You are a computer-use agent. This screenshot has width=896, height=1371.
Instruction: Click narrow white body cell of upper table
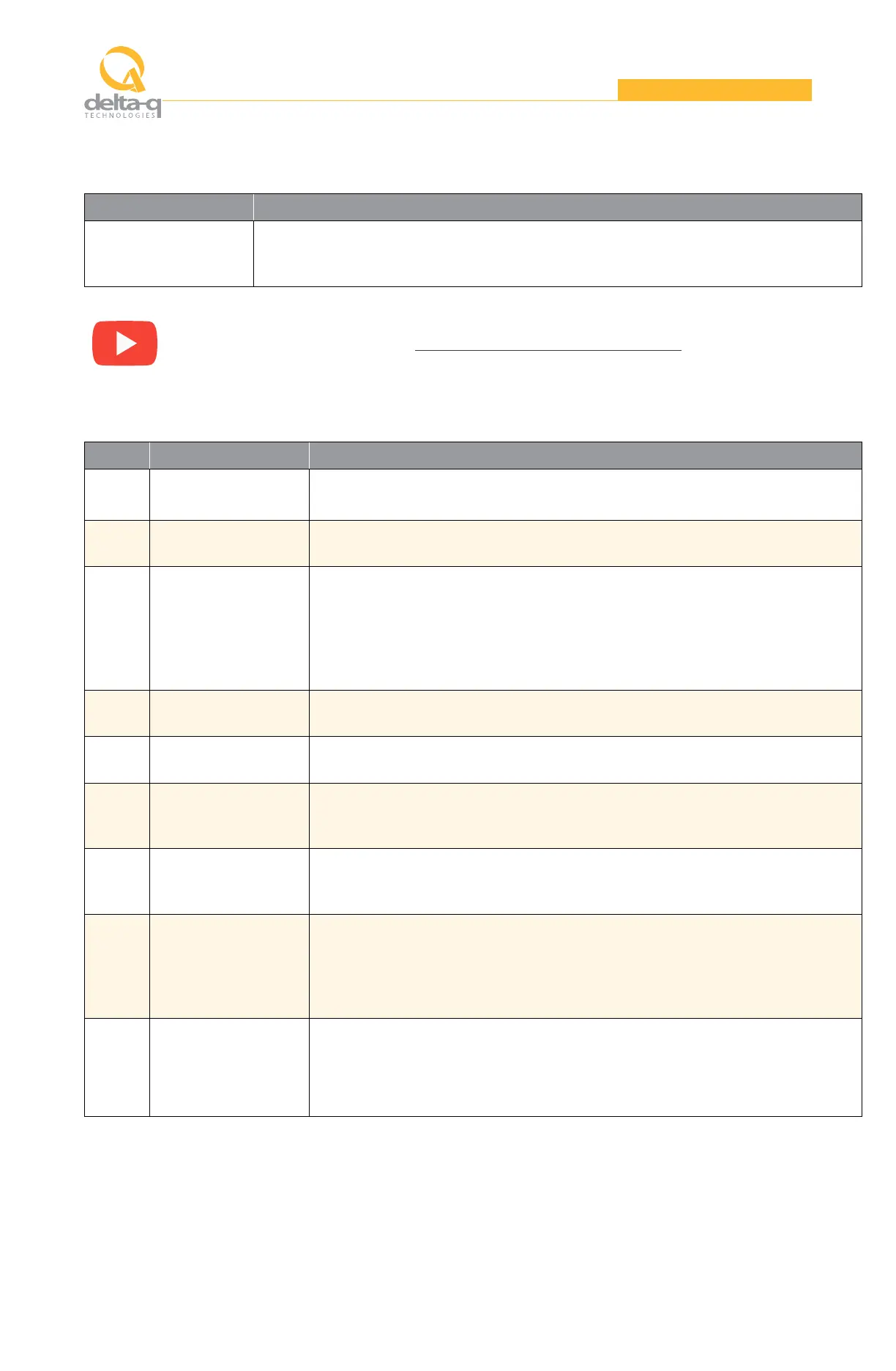[x=169, y=253]
